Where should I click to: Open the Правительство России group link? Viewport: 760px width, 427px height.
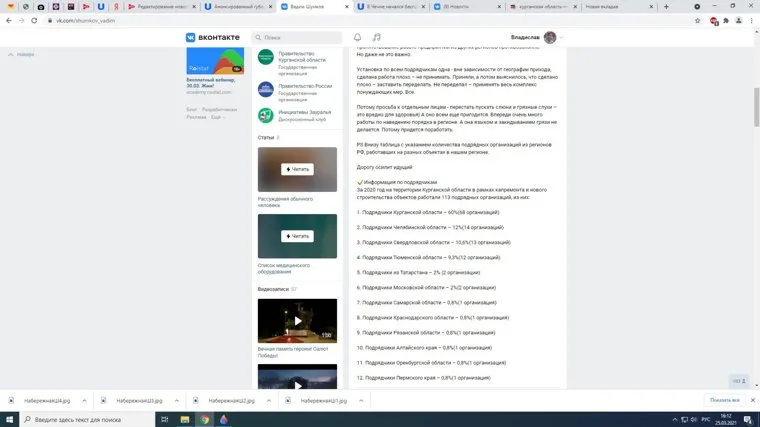305,86
